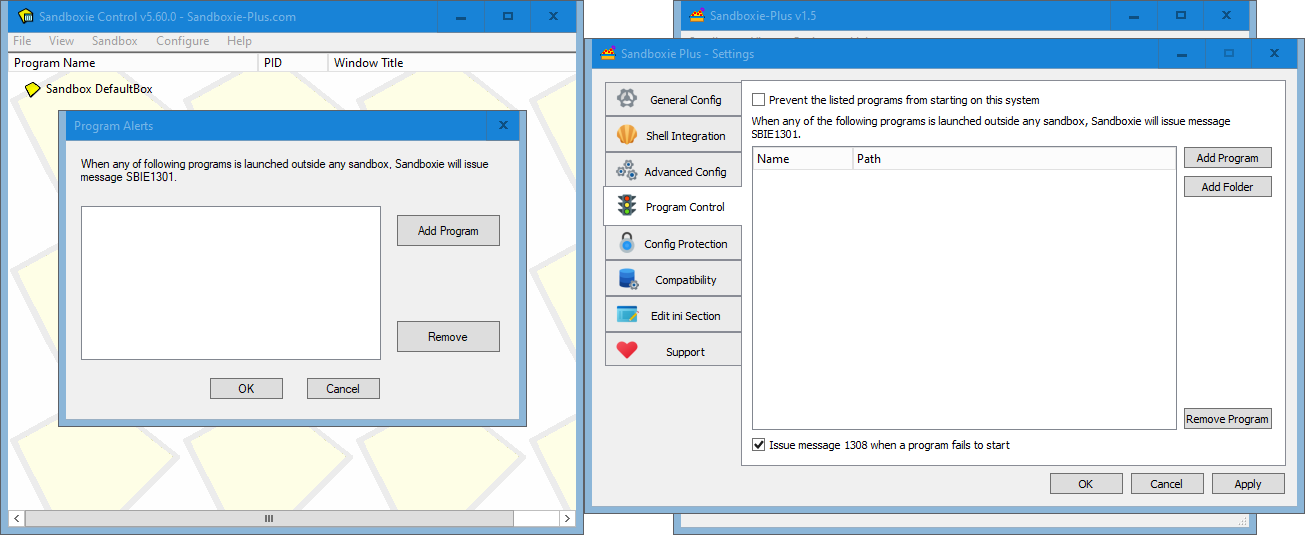Enable Prevent the listed programs from starting
The image size is (1305, 535).
click(759, 100)
